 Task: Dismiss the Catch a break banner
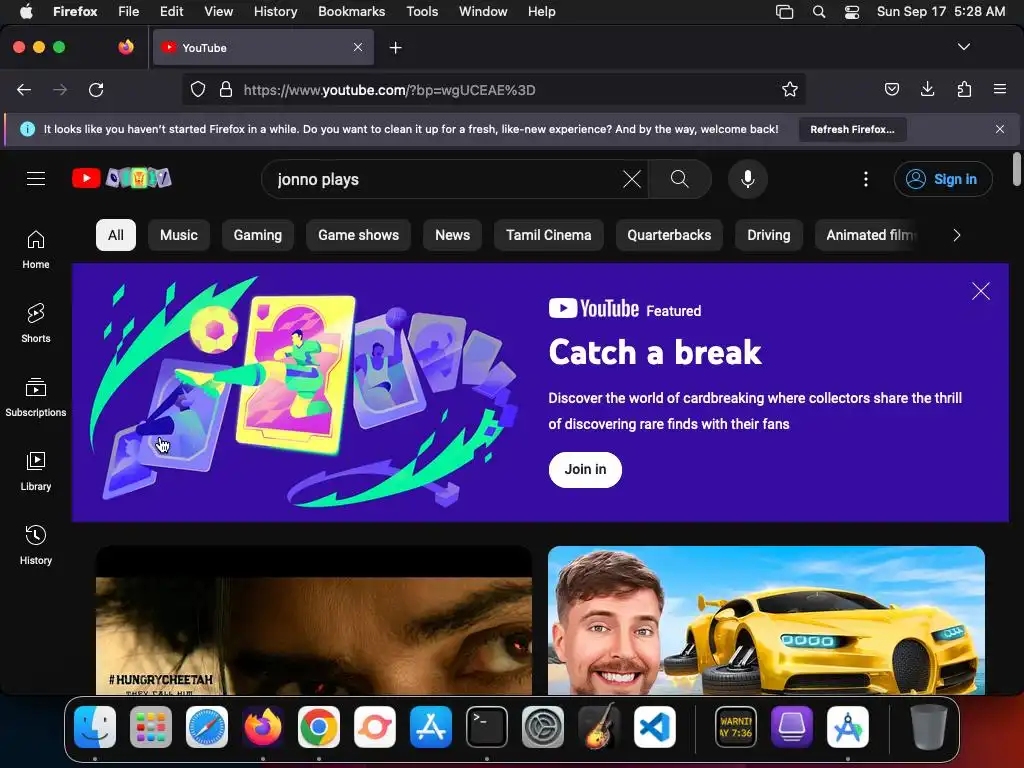(x=981, y=291)
